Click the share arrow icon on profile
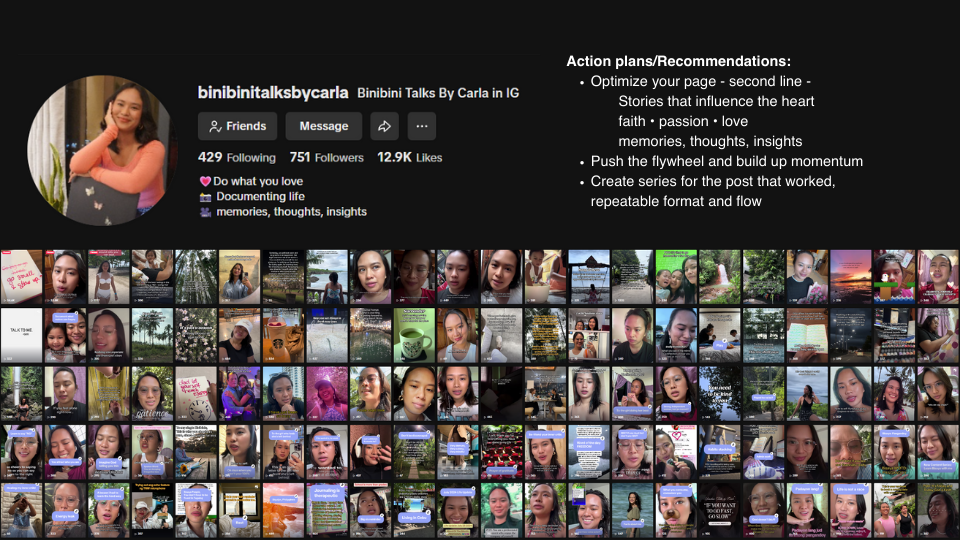This screenshot has height=540, width=960. (384, 126)
